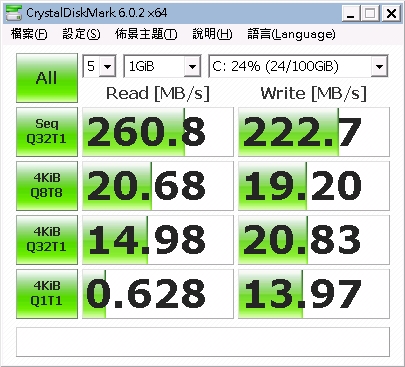Open the 佈景主題(T) menu
Screen dimensions: 405x367
click(x=146, y=34)
